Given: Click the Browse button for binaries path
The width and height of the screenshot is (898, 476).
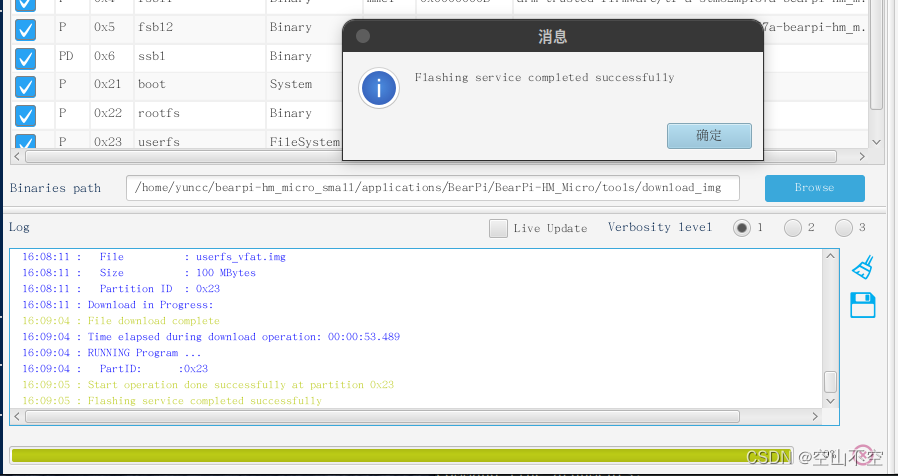Looking at the screenshot, I should pyautogui.click(x=814, y=188).
